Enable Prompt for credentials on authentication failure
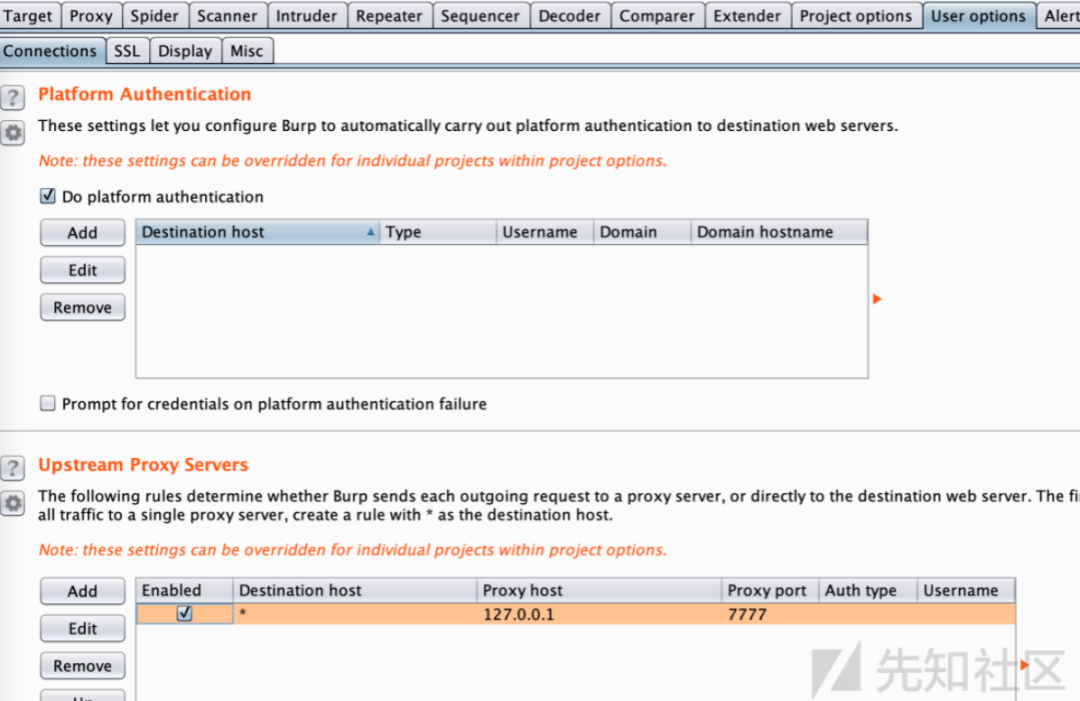This screenshot has width=1080, height=701. point(48,404)
